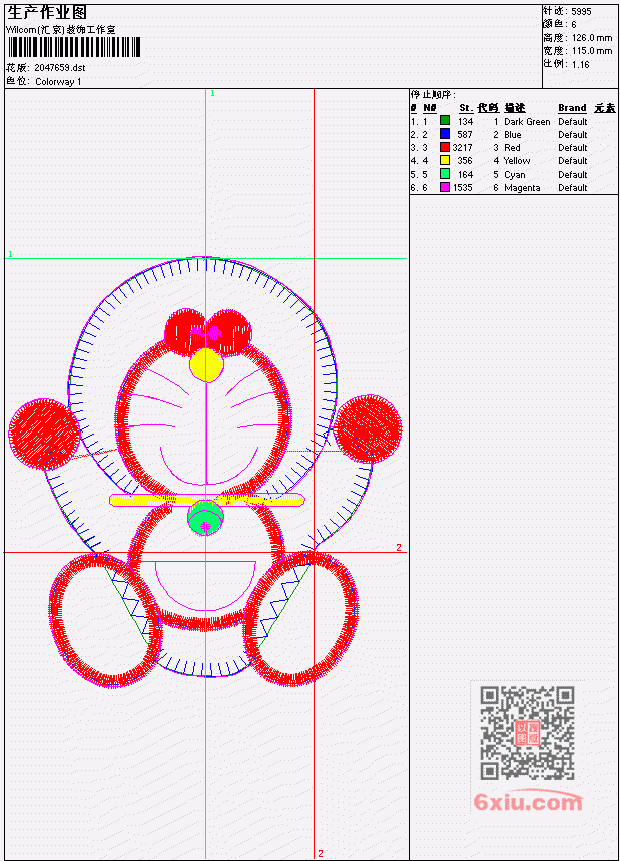Click the Dark Green color swatch
This screenshot has height=861, width=620.
point(445,120)
